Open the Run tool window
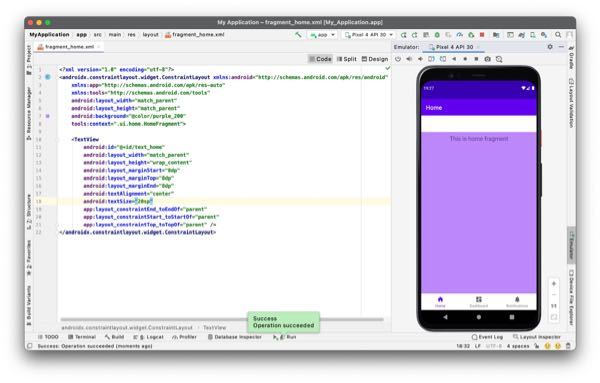The width and height of the screenshot is (600, 383). pyautogui.click(x=285, y=337)
